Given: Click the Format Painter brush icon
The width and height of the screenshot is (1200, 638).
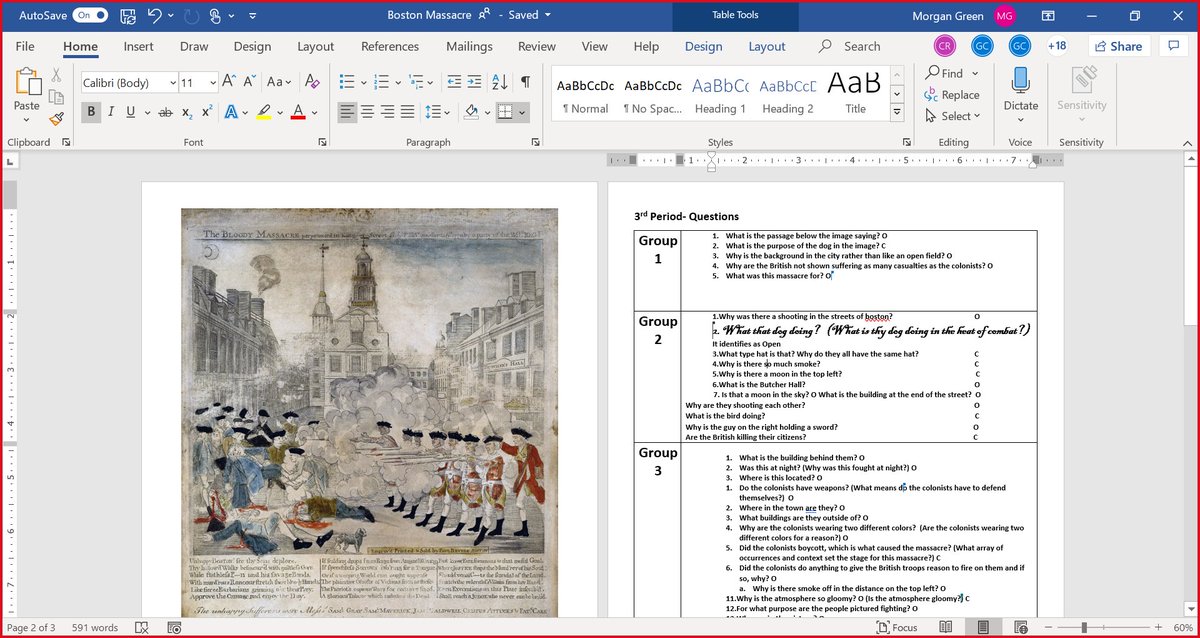Looking at the screenshot, I should point(57,119).
